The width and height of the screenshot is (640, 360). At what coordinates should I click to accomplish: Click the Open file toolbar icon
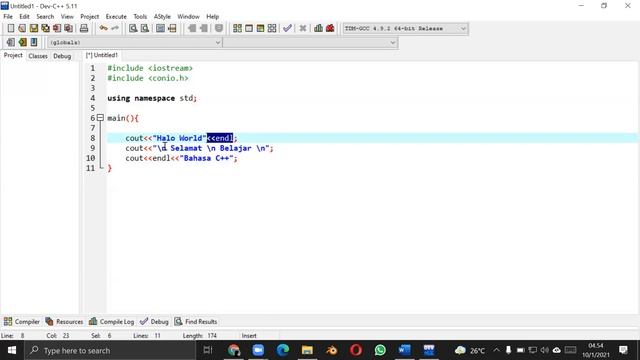(x=22, y=28)
